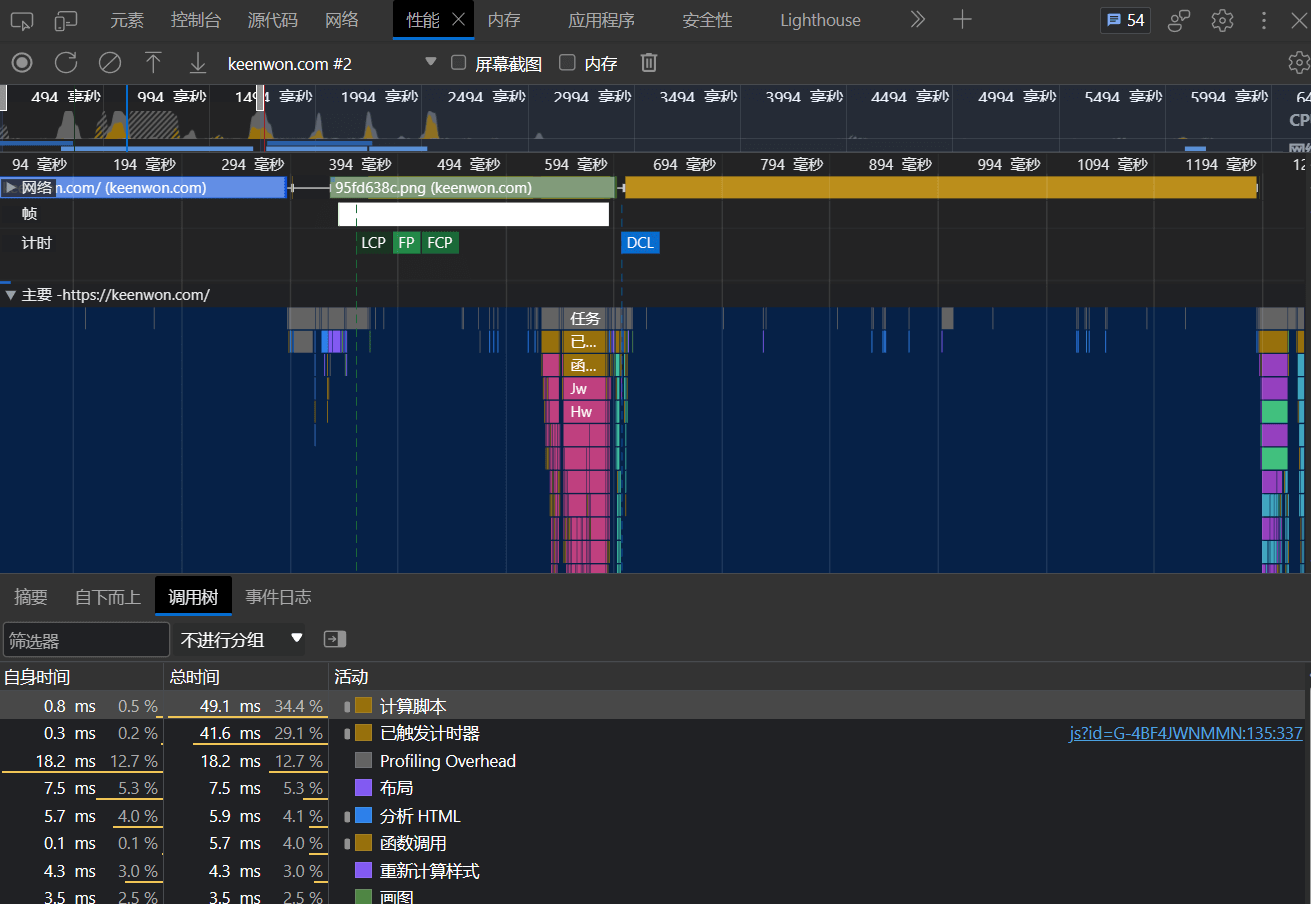Select the inspect element picker icon

(x=22, y=20)
